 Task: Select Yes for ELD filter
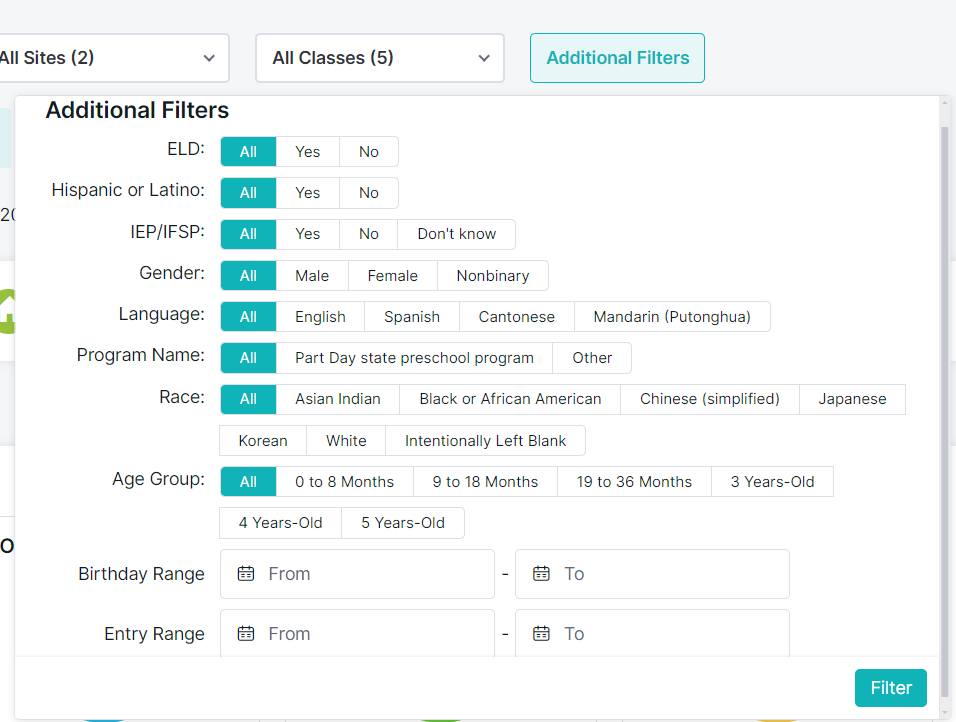click(307, 151)
